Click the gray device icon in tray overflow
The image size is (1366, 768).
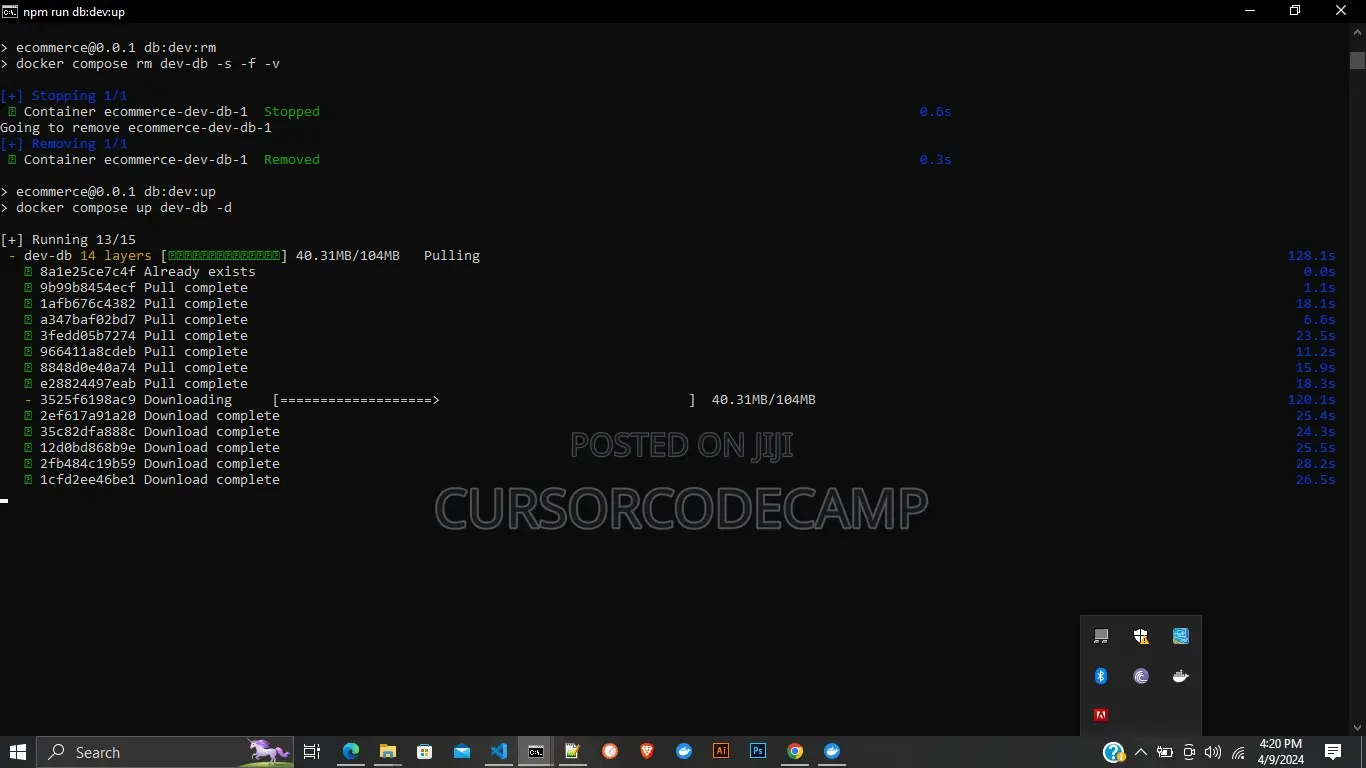1101,636
